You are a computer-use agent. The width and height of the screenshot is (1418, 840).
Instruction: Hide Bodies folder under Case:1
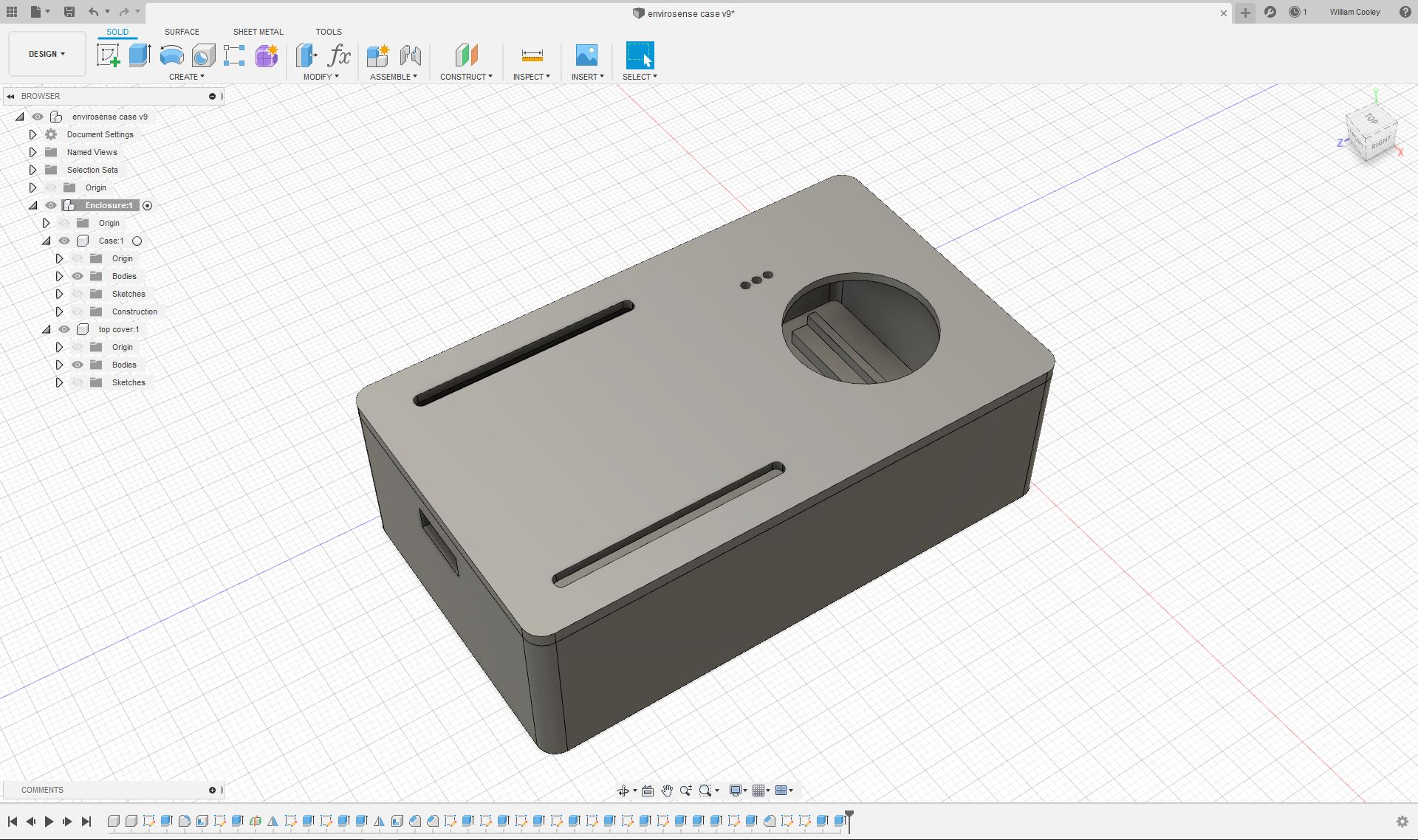click(x=78, y=276)
